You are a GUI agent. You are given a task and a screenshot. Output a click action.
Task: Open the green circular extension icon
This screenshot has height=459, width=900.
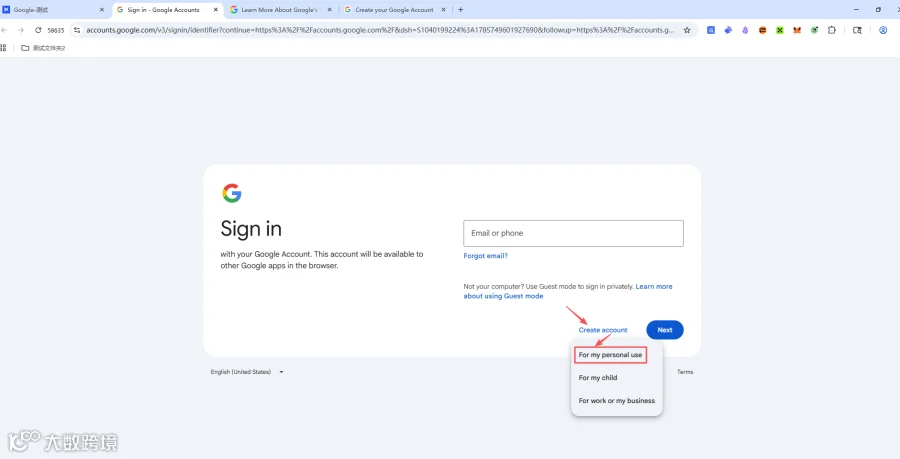[814, 30]
